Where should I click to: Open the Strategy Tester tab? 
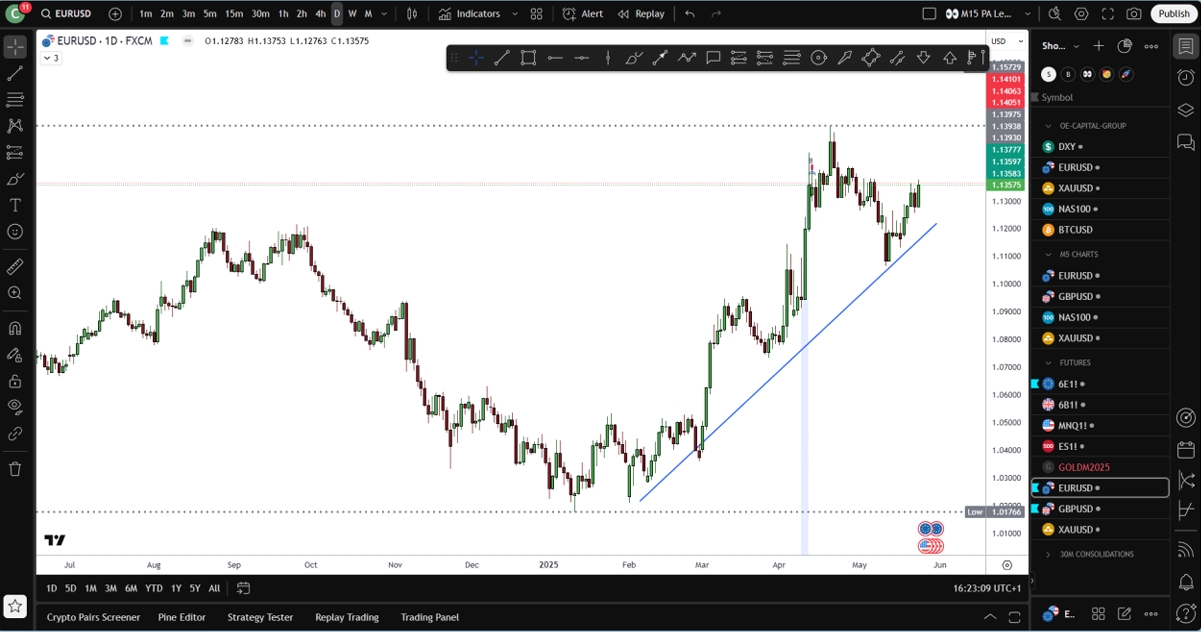click(x=260, y=617)
